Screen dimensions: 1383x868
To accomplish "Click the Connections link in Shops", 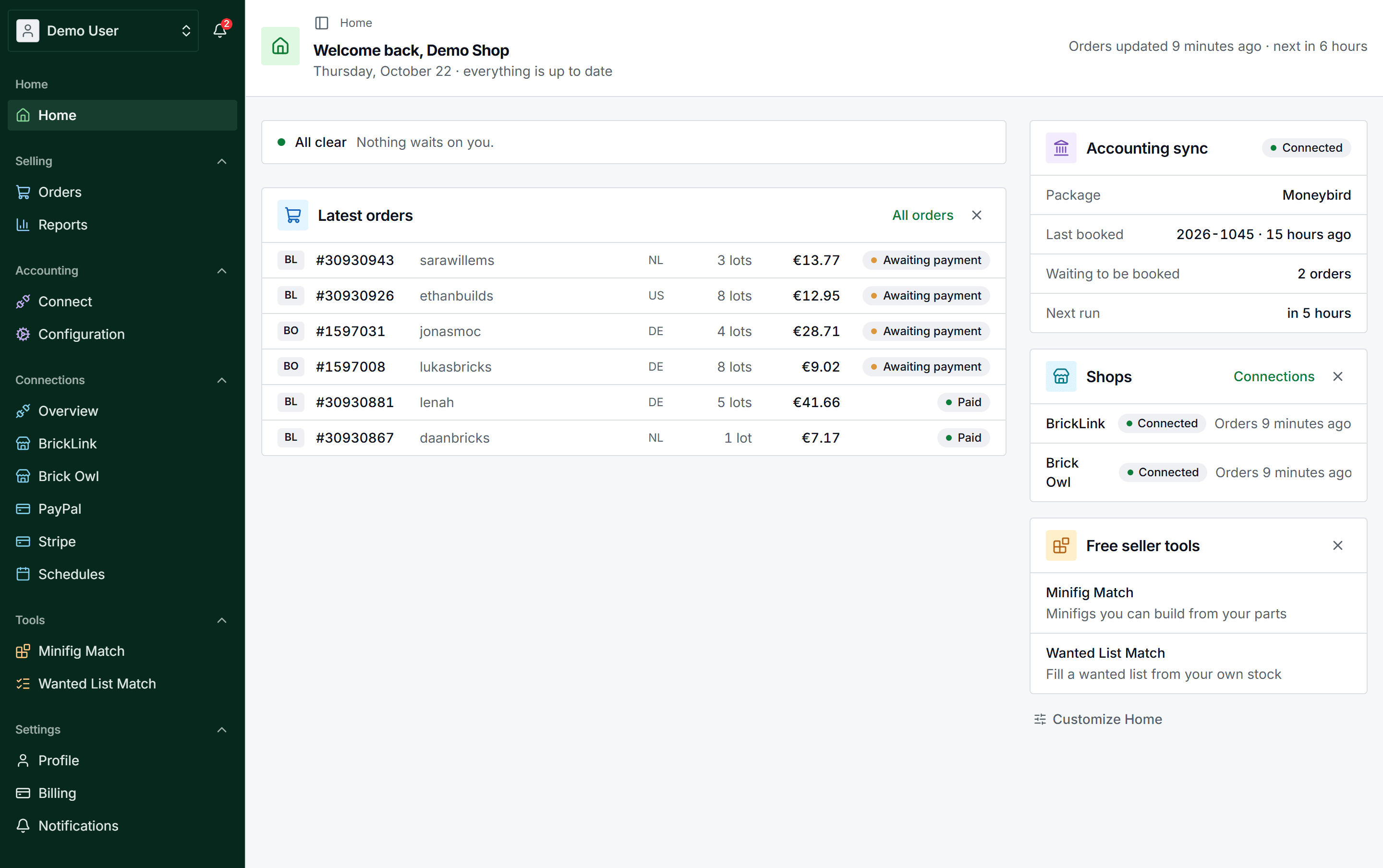I will [1274, 376].
